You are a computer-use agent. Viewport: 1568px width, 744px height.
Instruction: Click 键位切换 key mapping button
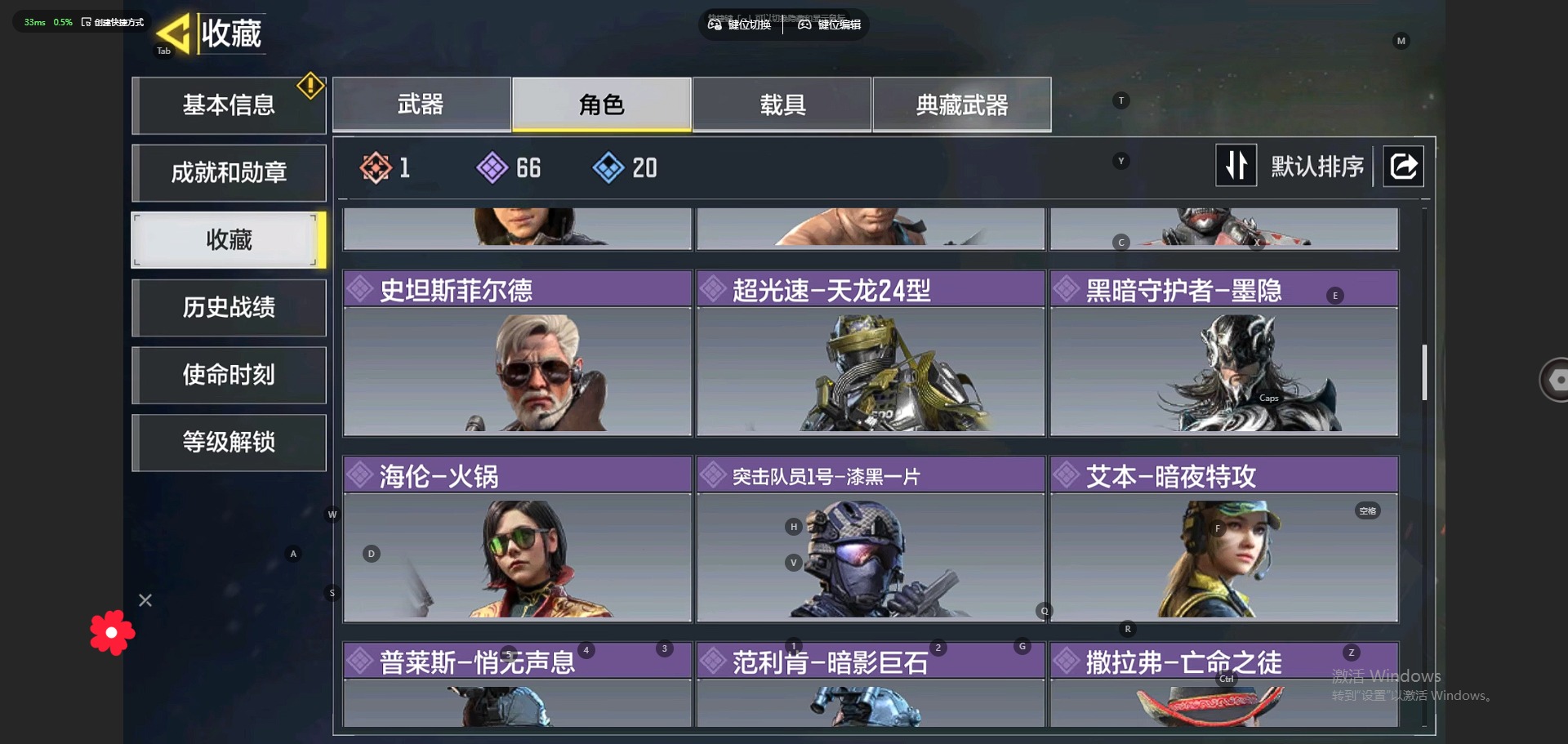[x=740, y=25]
